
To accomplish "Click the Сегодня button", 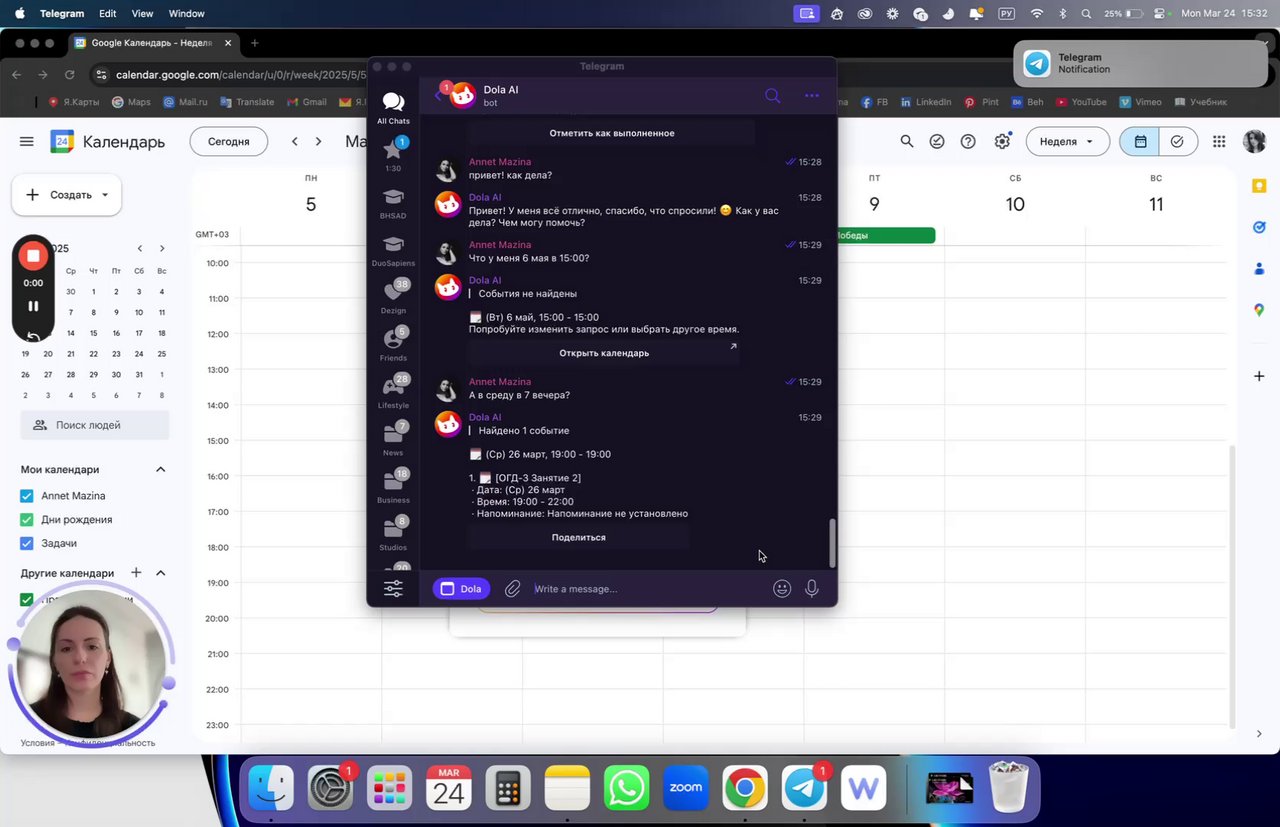I will pos(229,142).
